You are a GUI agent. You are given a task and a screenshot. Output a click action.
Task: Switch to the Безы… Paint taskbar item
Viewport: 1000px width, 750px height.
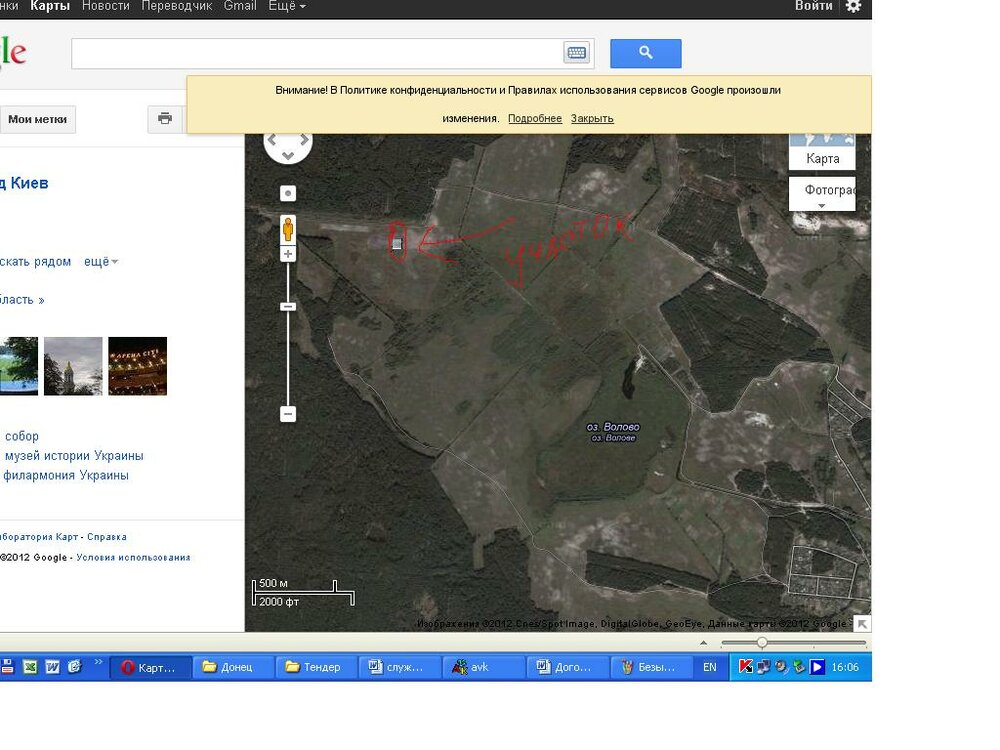click(649, 667)
